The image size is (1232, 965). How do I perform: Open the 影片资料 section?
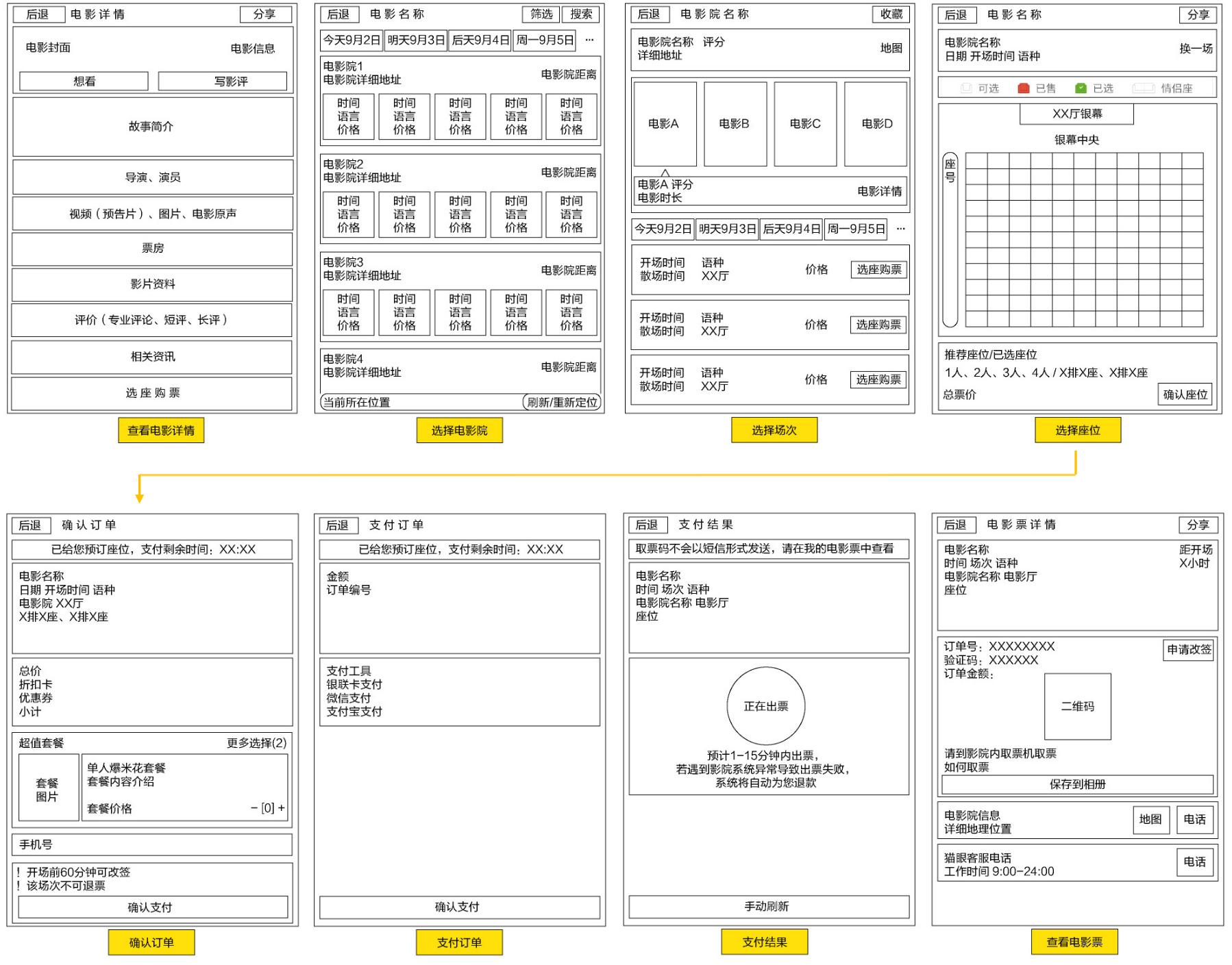tap(153, 284)
